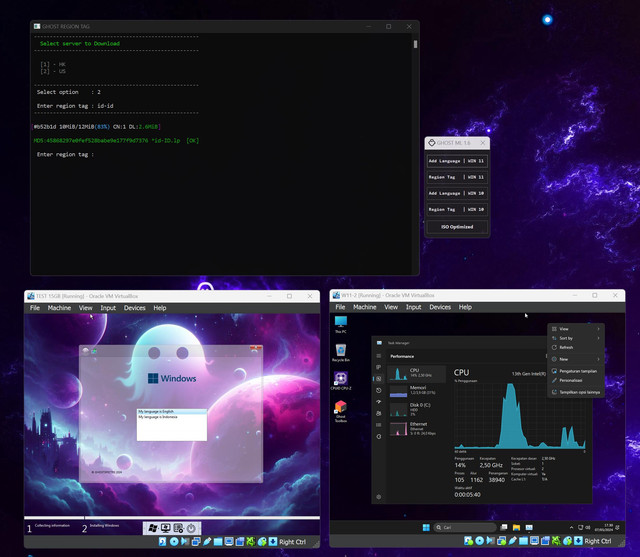This screenshot has height=557, width=640.
Task: Click green mouse integration icon in W11-2 VM
Action: 556,541
